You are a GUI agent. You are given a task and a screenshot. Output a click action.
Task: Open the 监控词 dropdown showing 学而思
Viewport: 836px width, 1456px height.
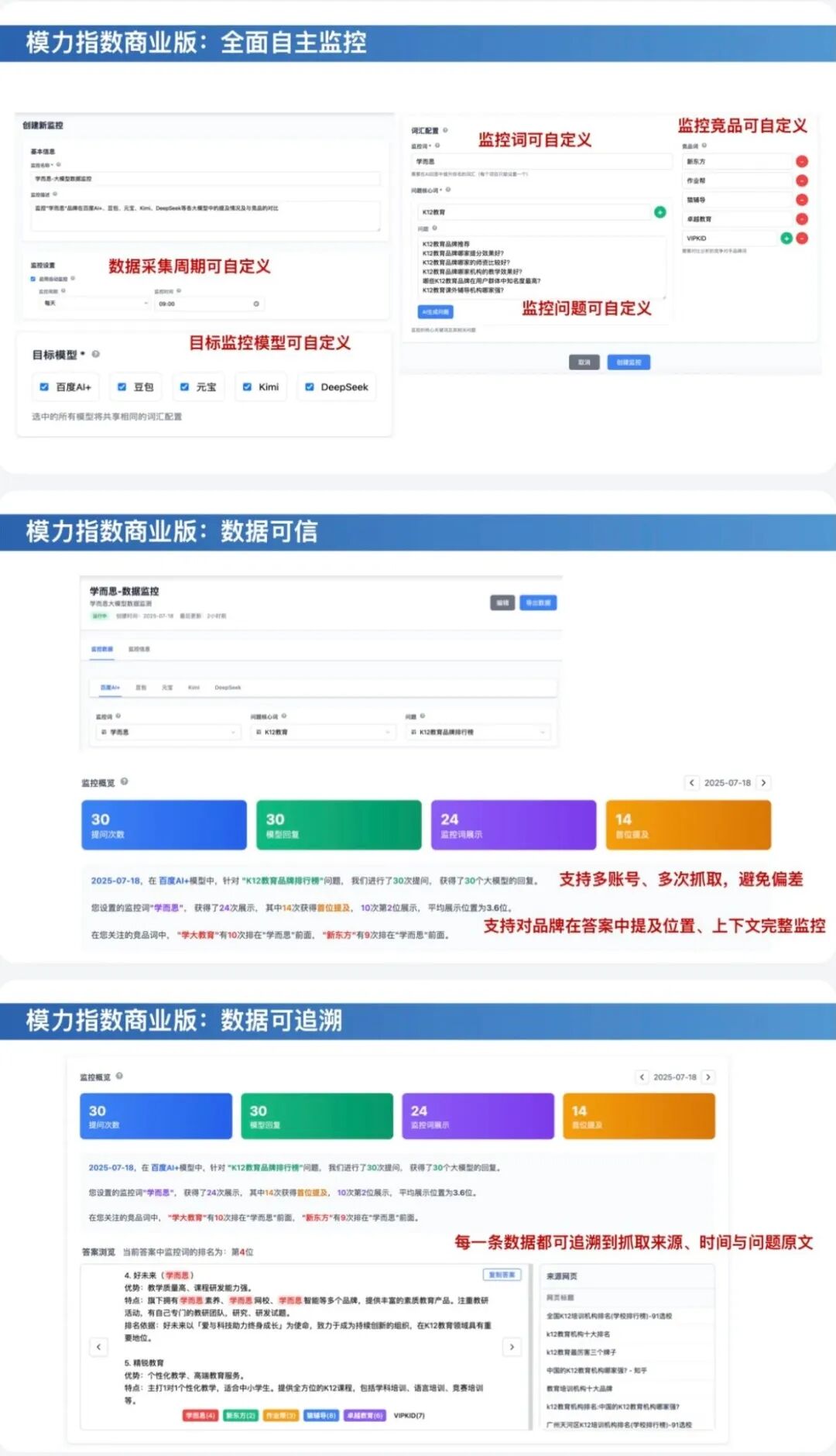(167, 732)
